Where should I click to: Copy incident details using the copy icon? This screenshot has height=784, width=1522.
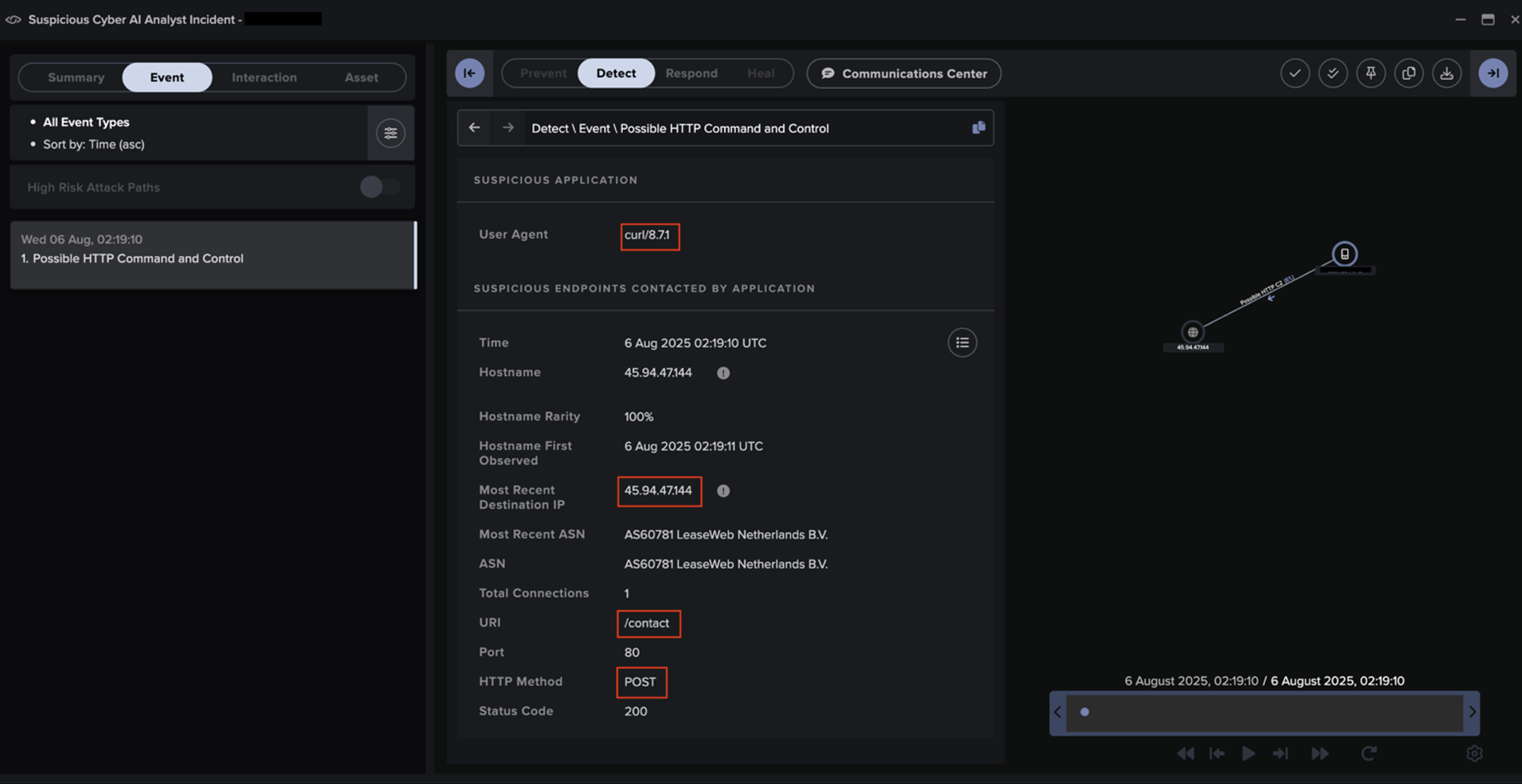tap(1409, 73)
